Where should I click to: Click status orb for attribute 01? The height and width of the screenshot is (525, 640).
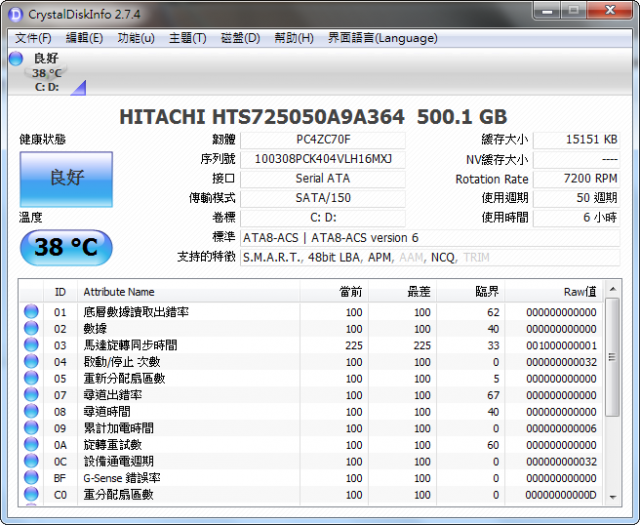[31, 311]
